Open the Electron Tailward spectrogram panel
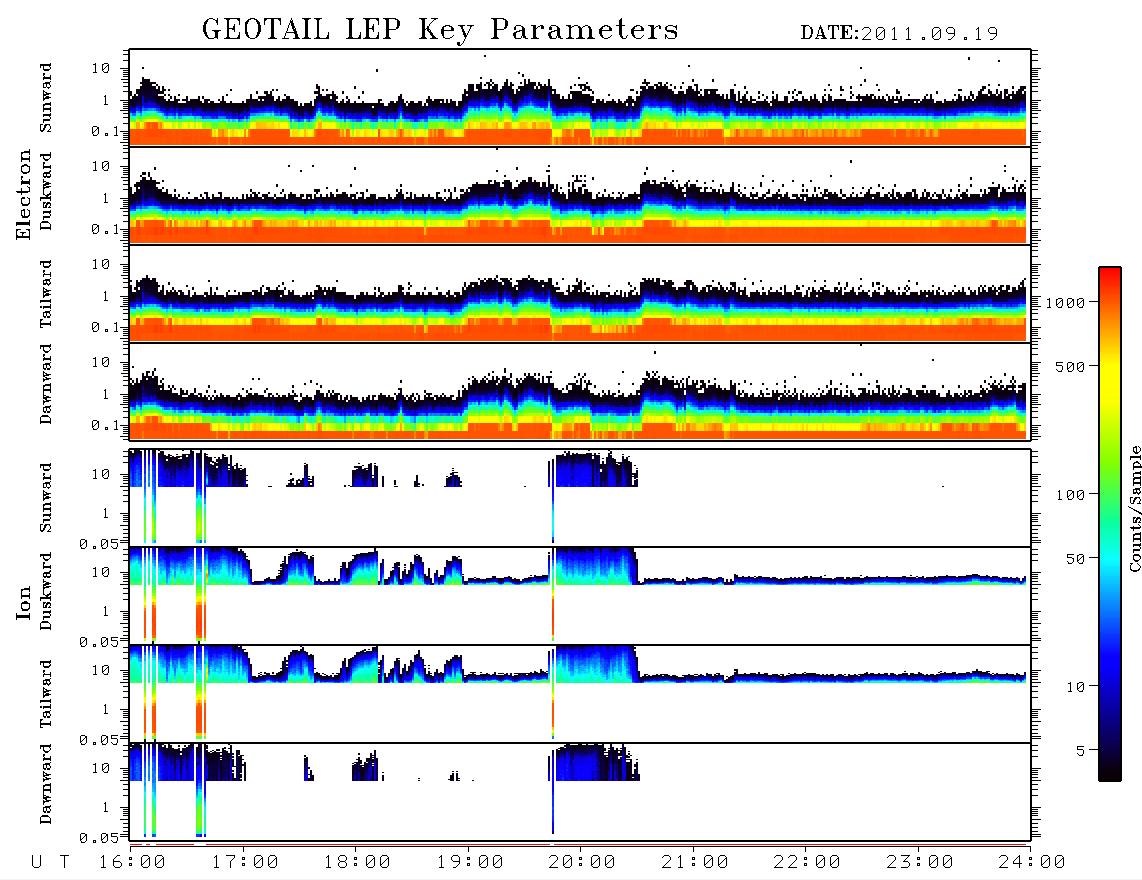Viewport: 1142px width, 880px height. tap(580, 293)
